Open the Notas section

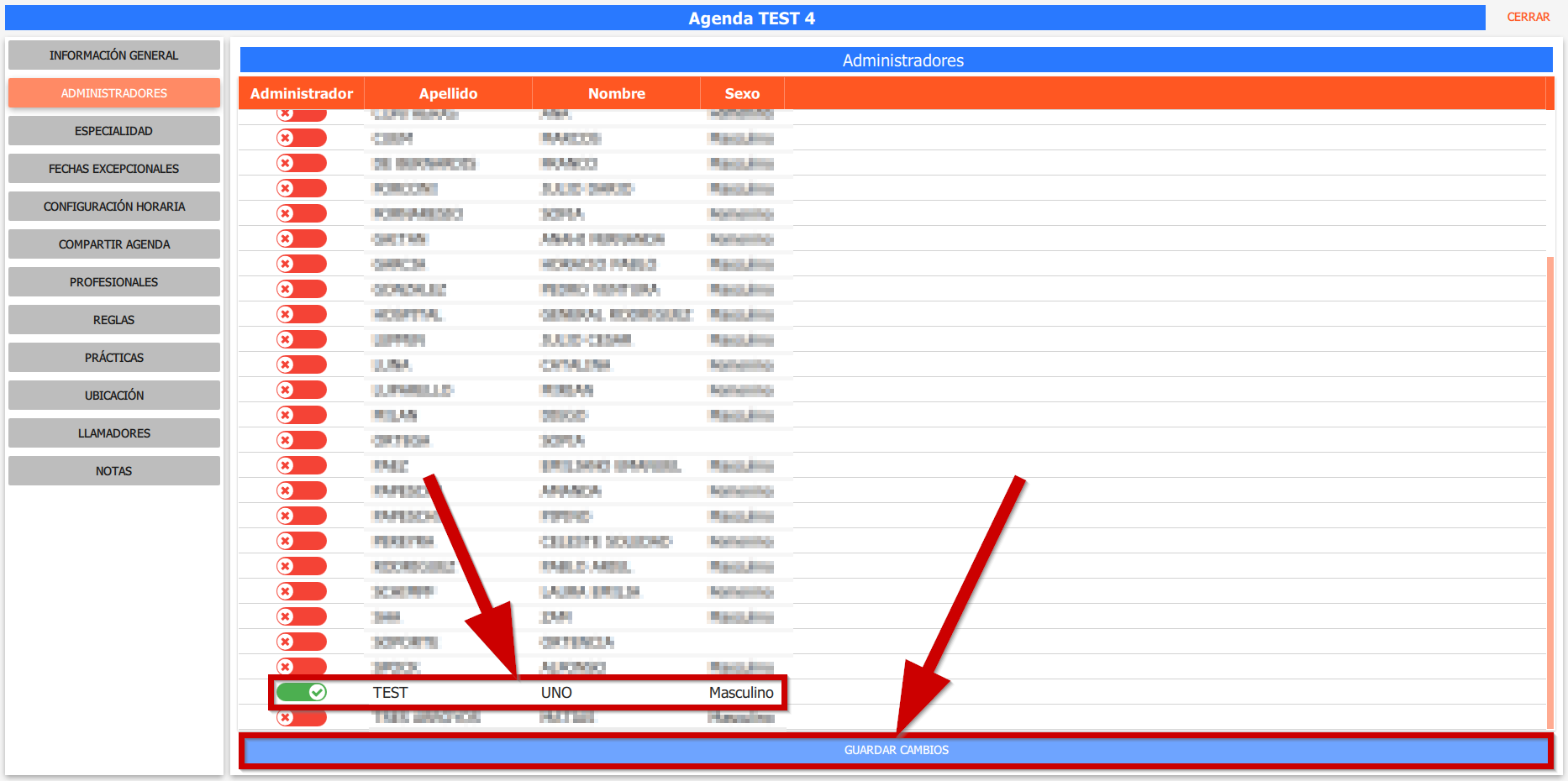(x=113, y=471)
